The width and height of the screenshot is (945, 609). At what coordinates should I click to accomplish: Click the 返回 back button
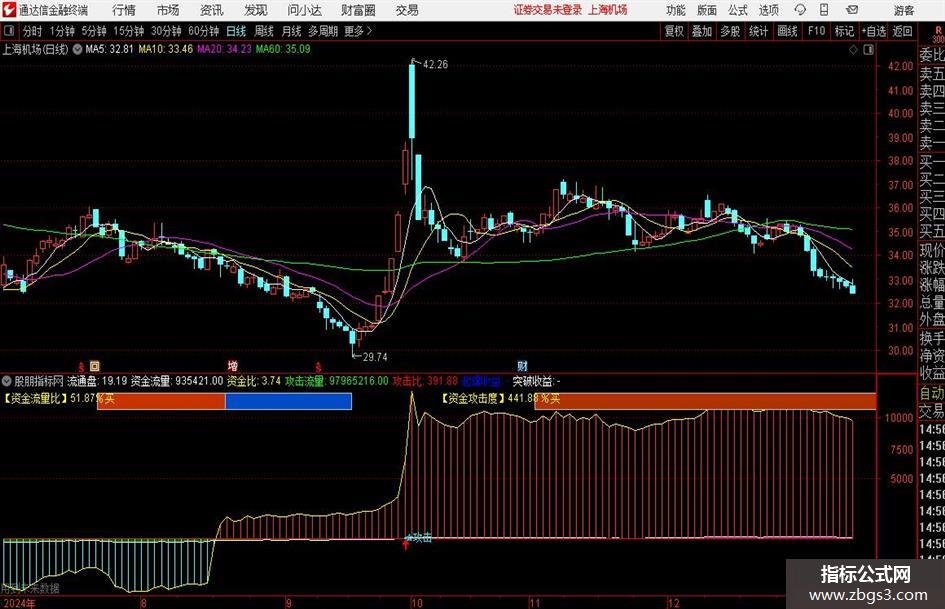click(x=902, y=31)
